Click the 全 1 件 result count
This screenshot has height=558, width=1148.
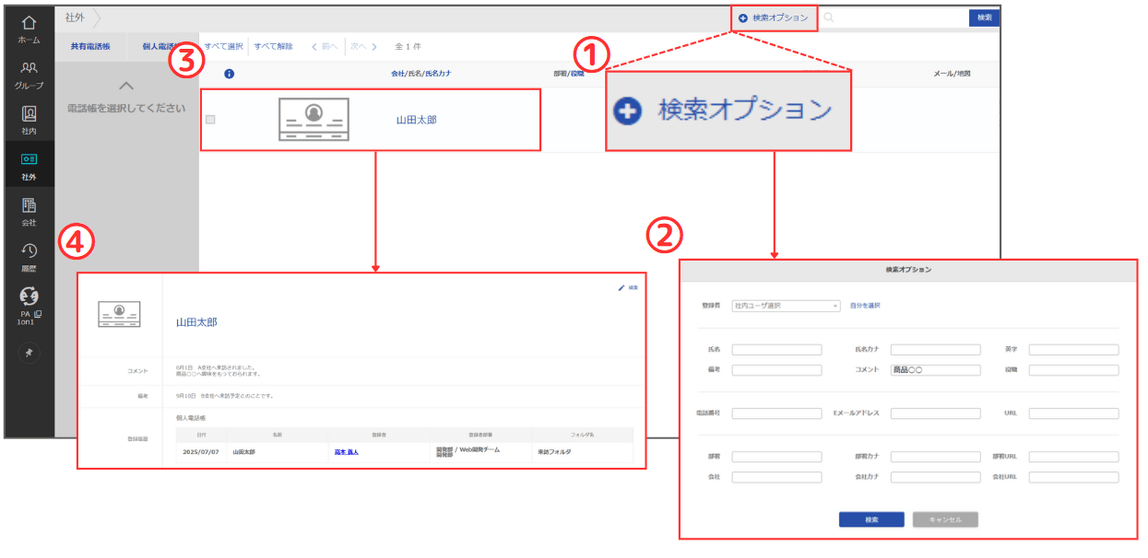(408, 46)
